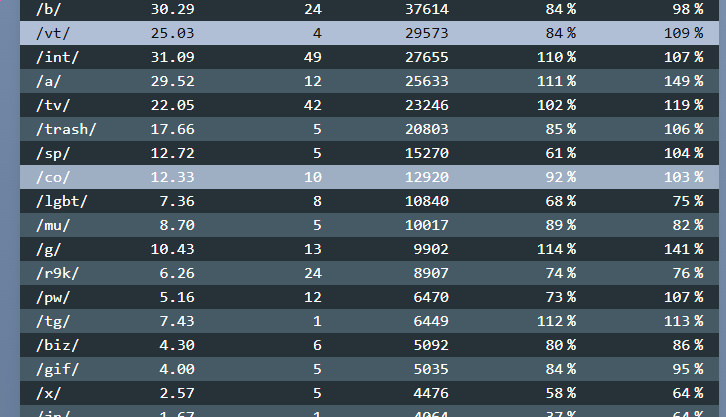The height and width of the screenshot is (417, 726).
Task: Click the 5.16 value in /pw/ row
Action: 177,297
